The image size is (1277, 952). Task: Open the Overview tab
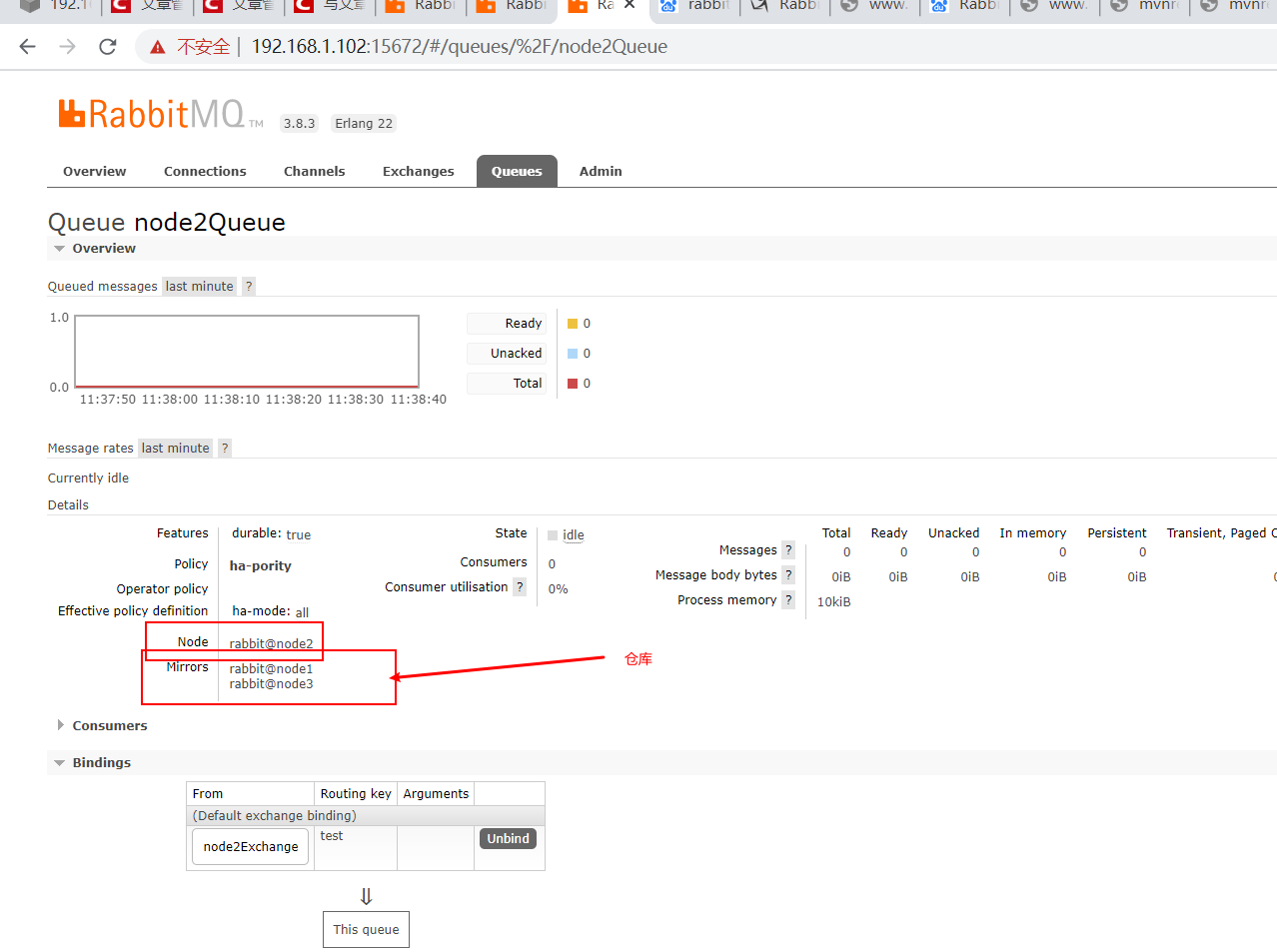[95, 171]
